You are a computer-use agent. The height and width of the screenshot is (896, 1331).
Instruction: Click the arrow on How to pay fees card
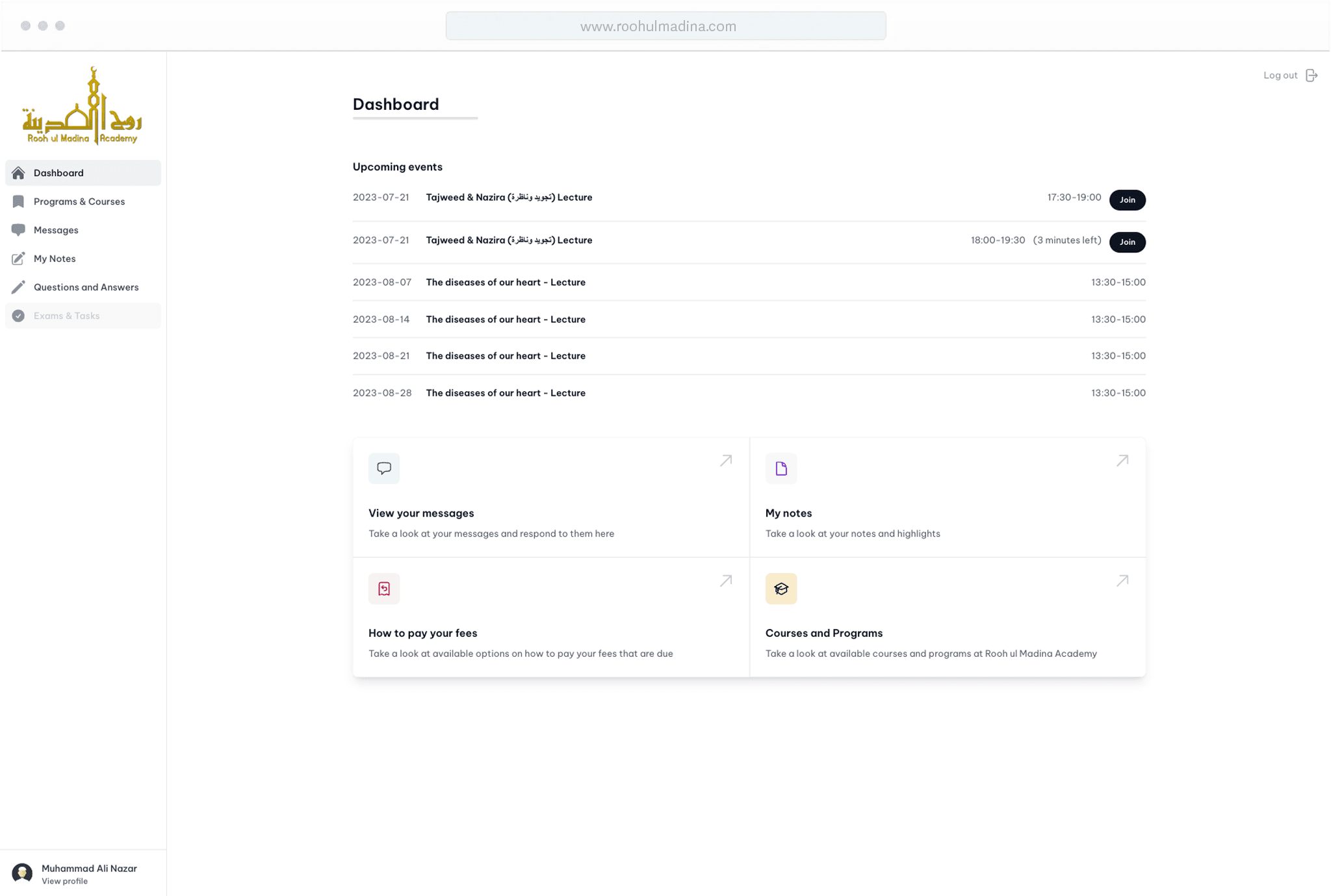725,581
